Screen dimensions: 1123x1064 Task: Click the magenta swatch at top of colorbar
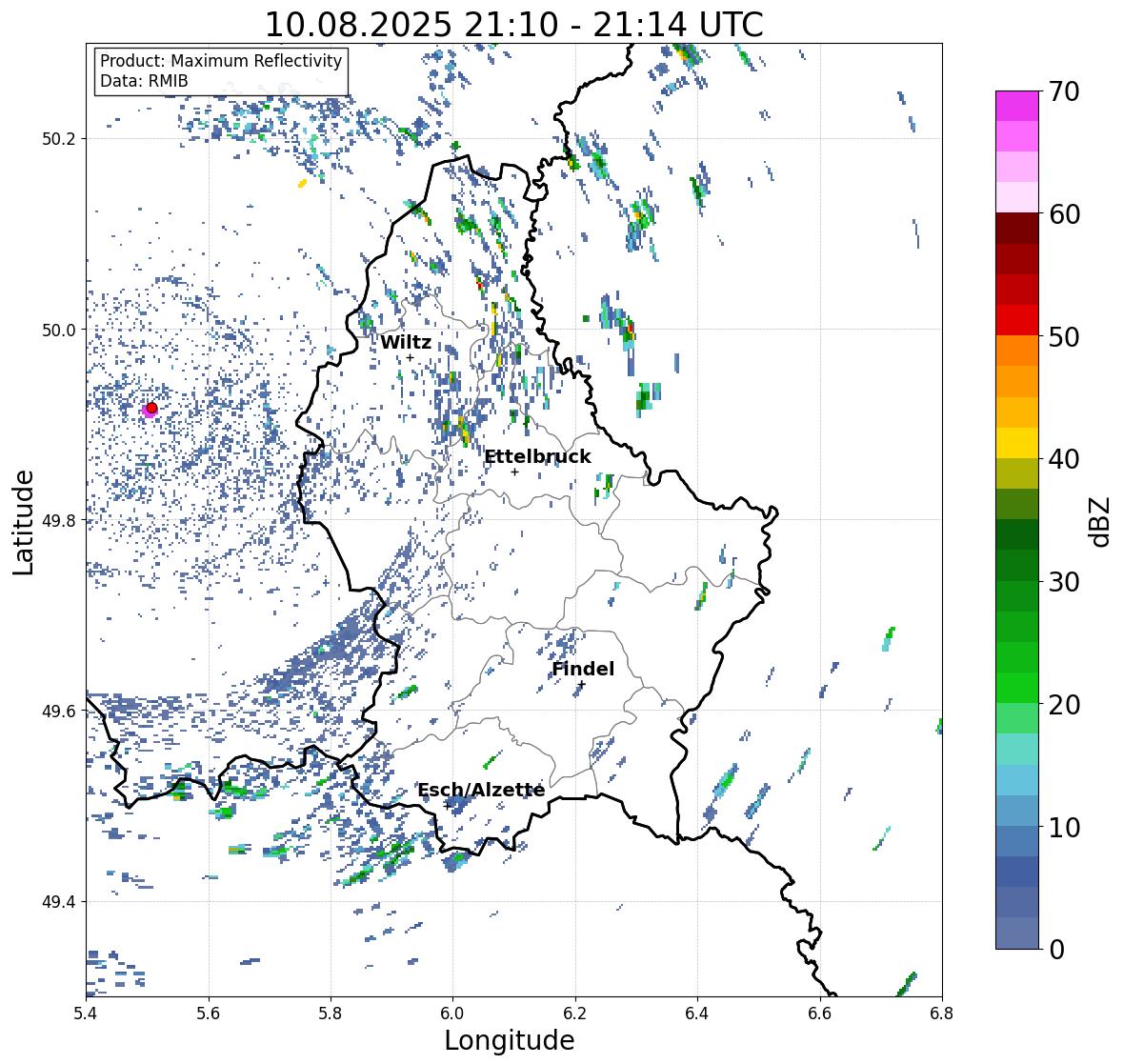[x=1017, y=106]
